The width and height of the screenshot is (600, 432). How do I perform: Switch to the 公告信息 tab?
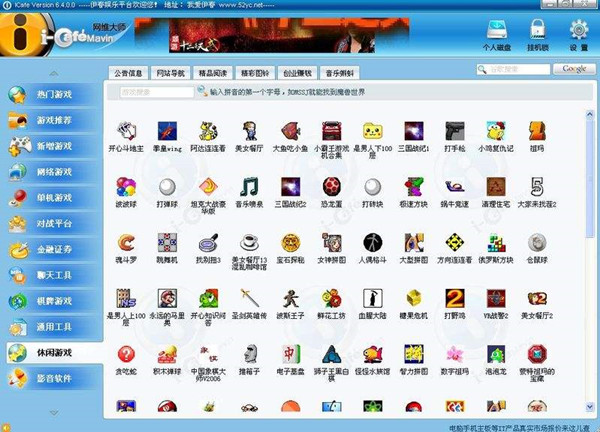[x=128, y=73]
